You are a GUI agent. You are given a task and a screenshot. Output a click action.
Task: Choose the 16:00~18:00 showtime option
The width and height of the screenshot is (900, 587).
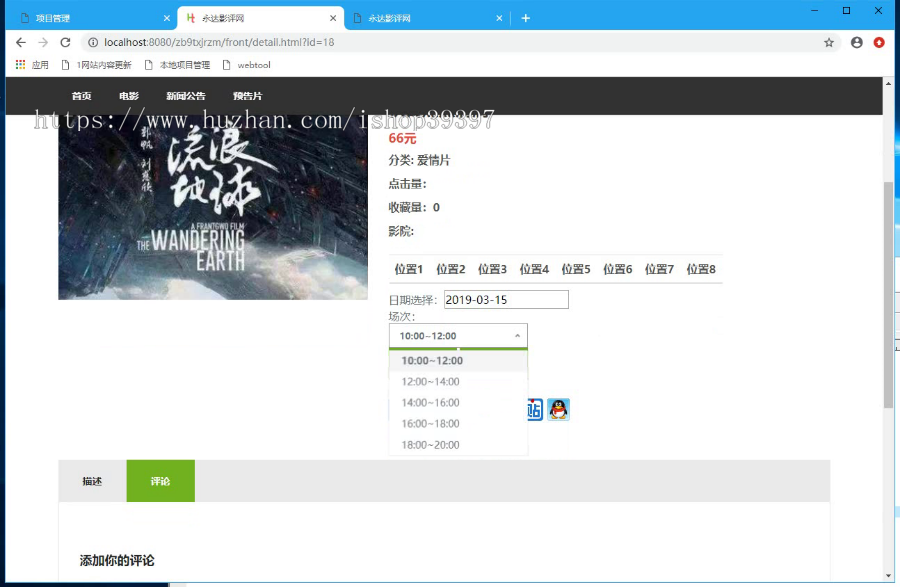458,424
